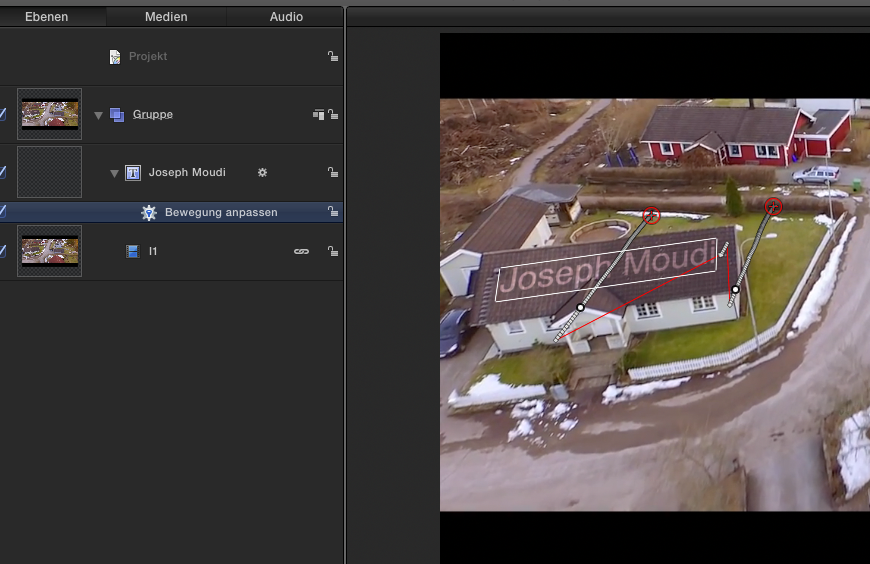Toggle lock on the Projekt row
Viewport: 870px width, 564px height.
tap(332, 56)
